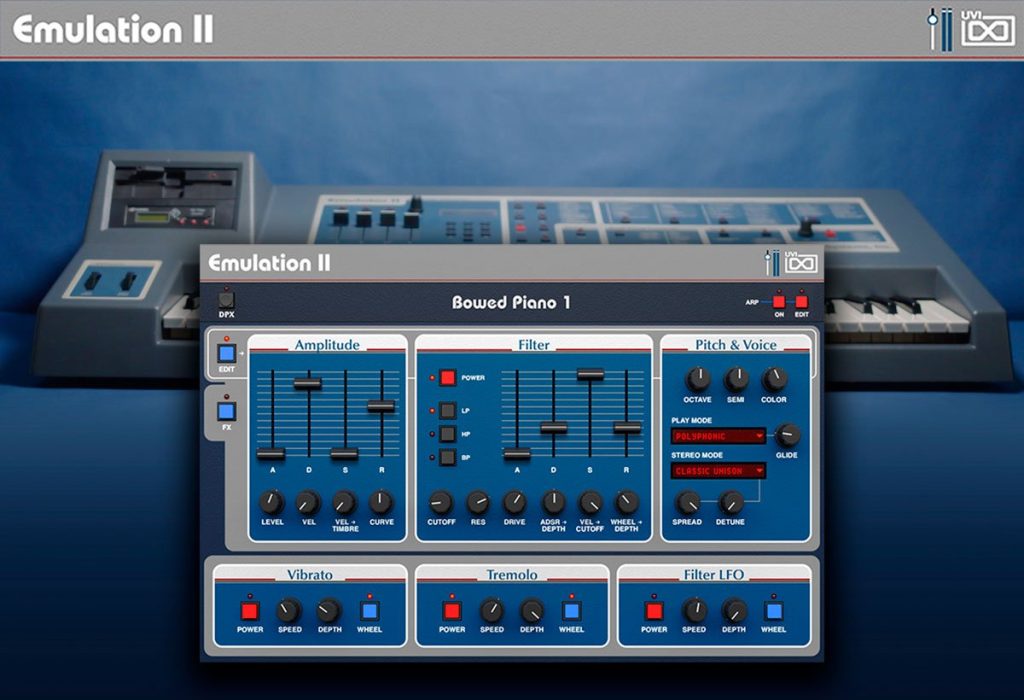Open the Play Mode Polyphonic dropdown
The height and width of the screenshot is (700, 1024).
tap(718, 436)
